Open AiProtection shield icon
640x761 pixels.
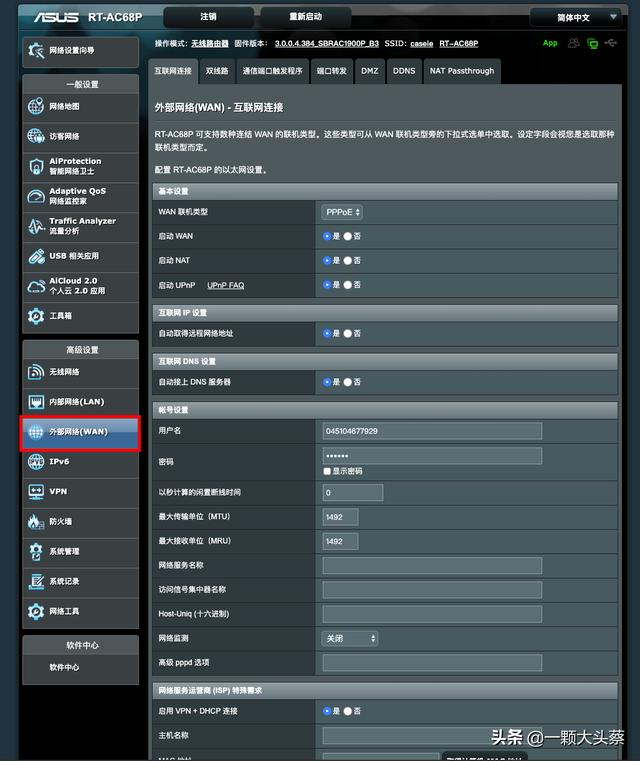(36, 166)
